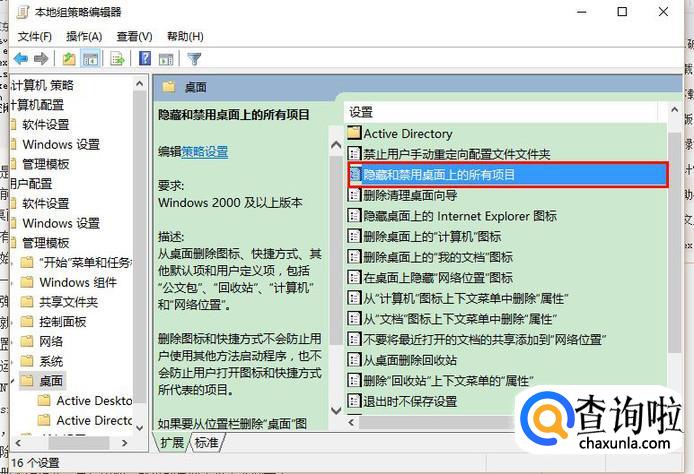694x474 pixels.
Task: Click settings list scroll up arrow
Action: (674, 110)
